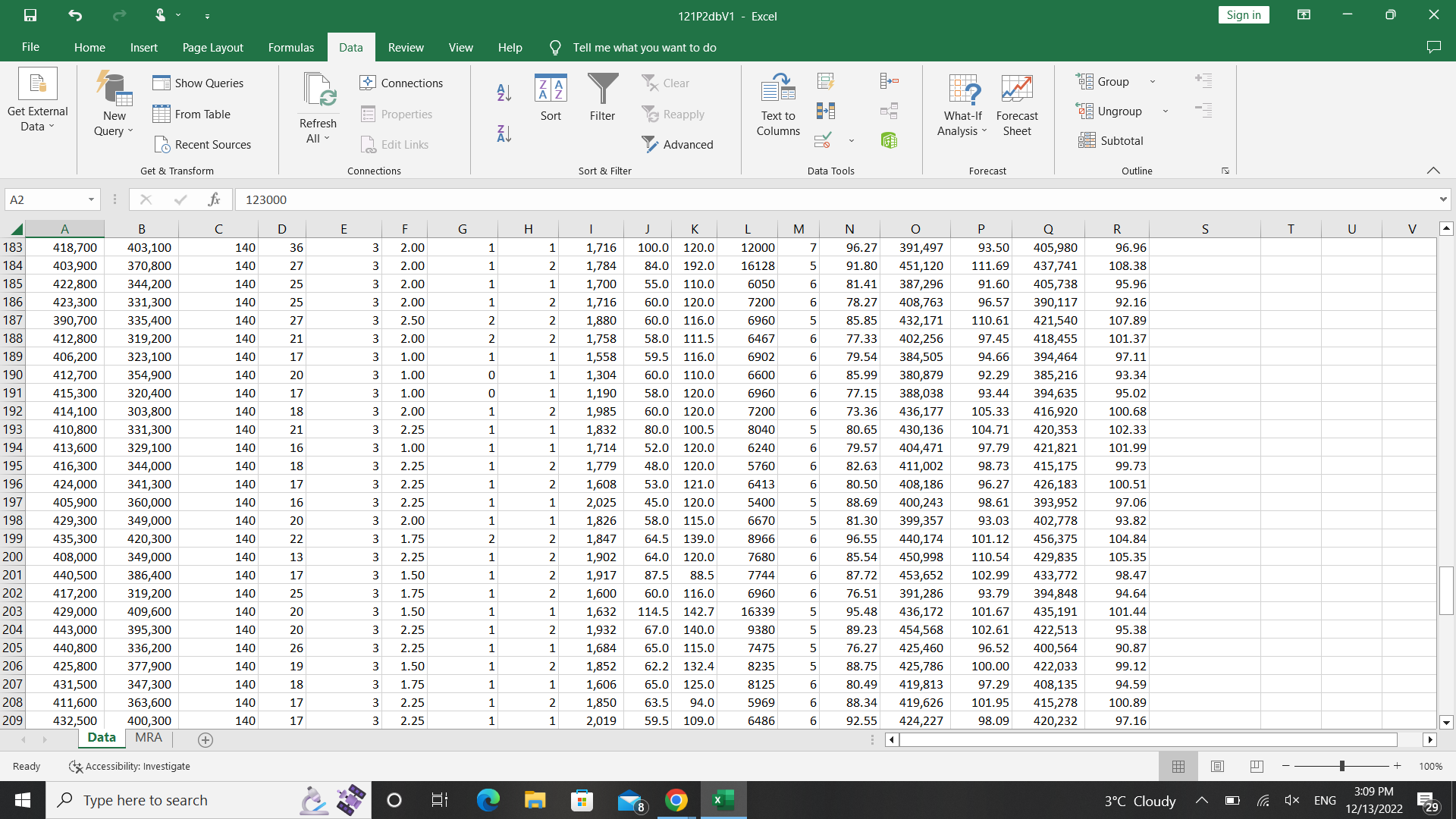
Task: Click Advanced filter option
Action: [x=677, y=144]
